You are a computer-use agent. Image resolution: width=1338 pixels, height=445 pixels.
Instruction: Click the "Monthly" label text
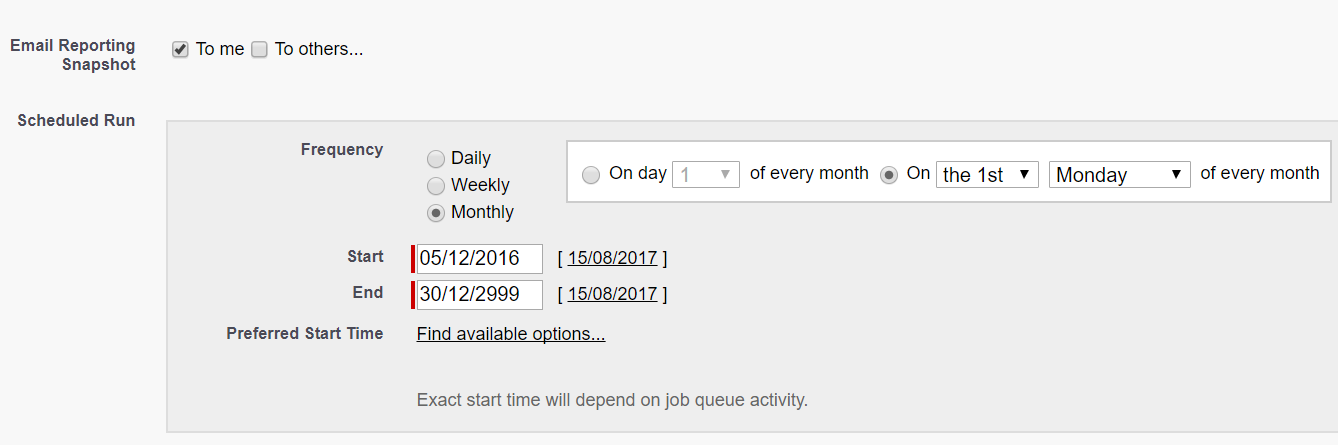tap(482, 212)
